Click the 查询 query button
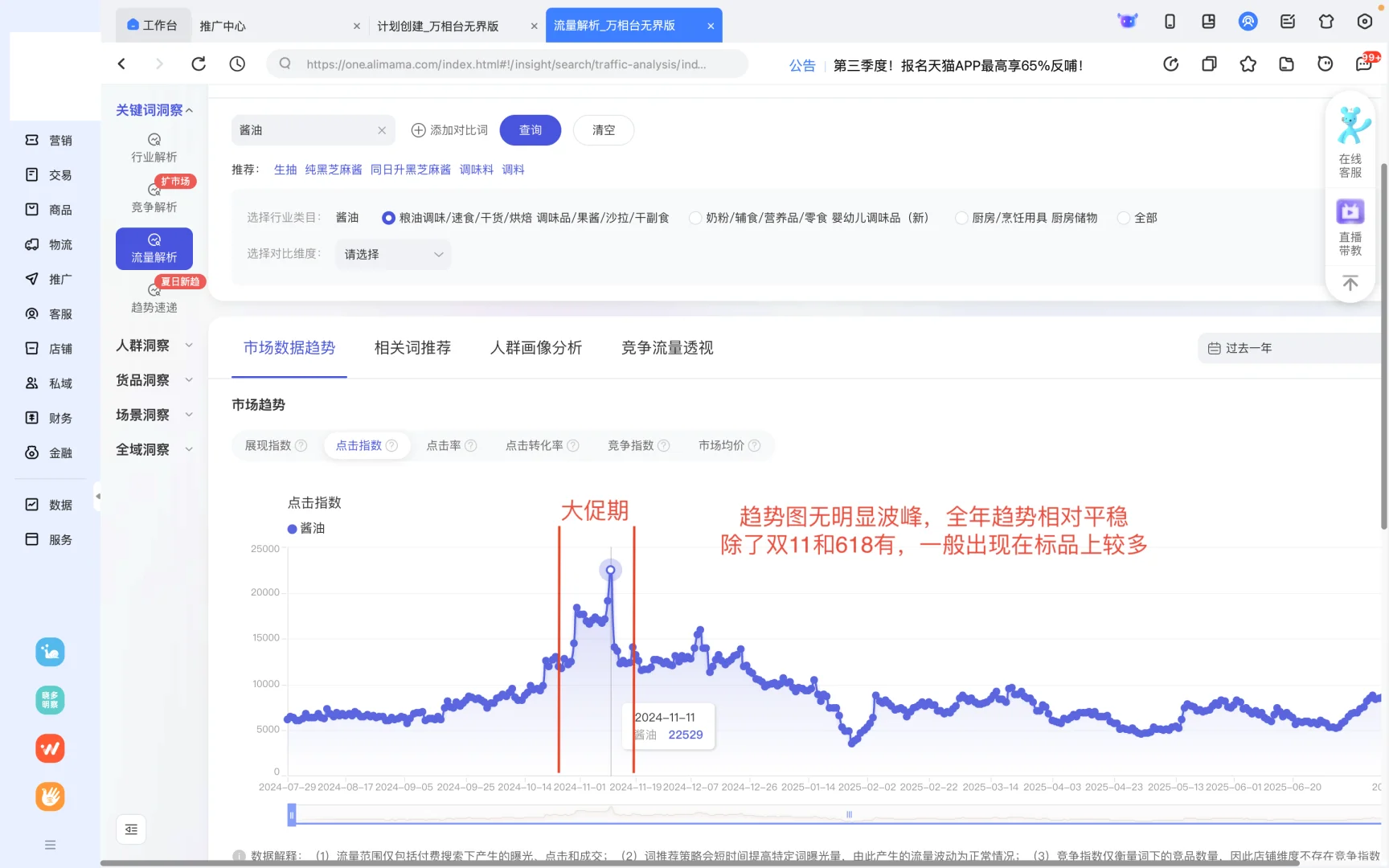Viewport: 1389px width, 868px height. coord(530,129)
